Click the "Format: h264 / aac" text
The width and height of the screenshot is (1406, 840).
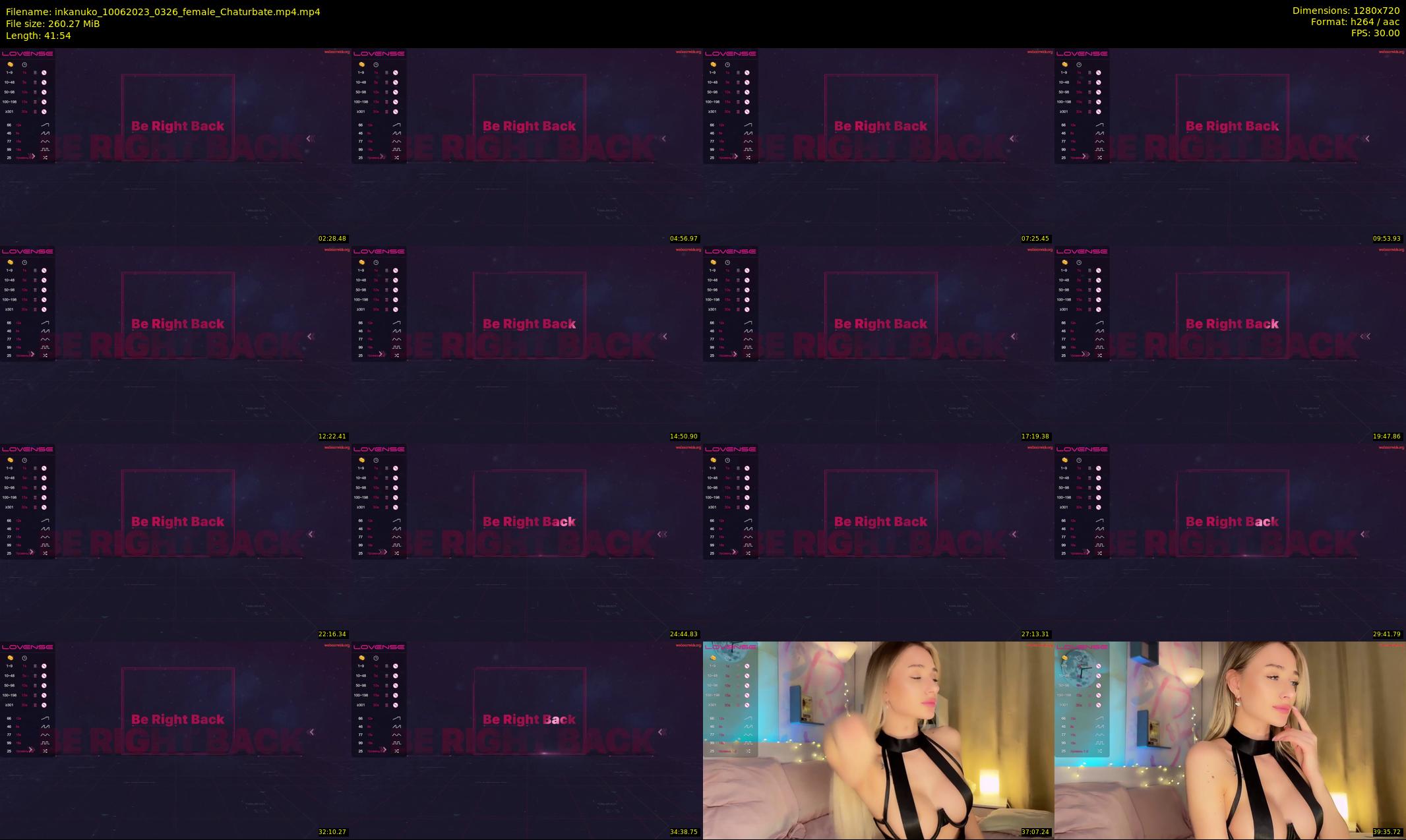(1355, 22)
